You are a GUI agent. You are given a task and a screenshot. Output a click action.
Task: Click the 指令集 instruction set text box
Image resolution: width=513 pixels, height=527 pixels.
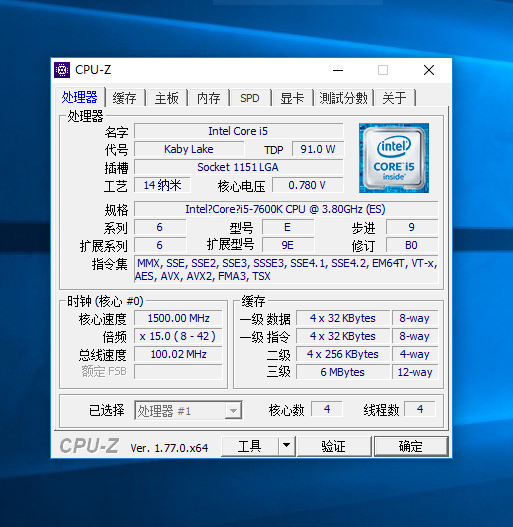tap(286, 269)
